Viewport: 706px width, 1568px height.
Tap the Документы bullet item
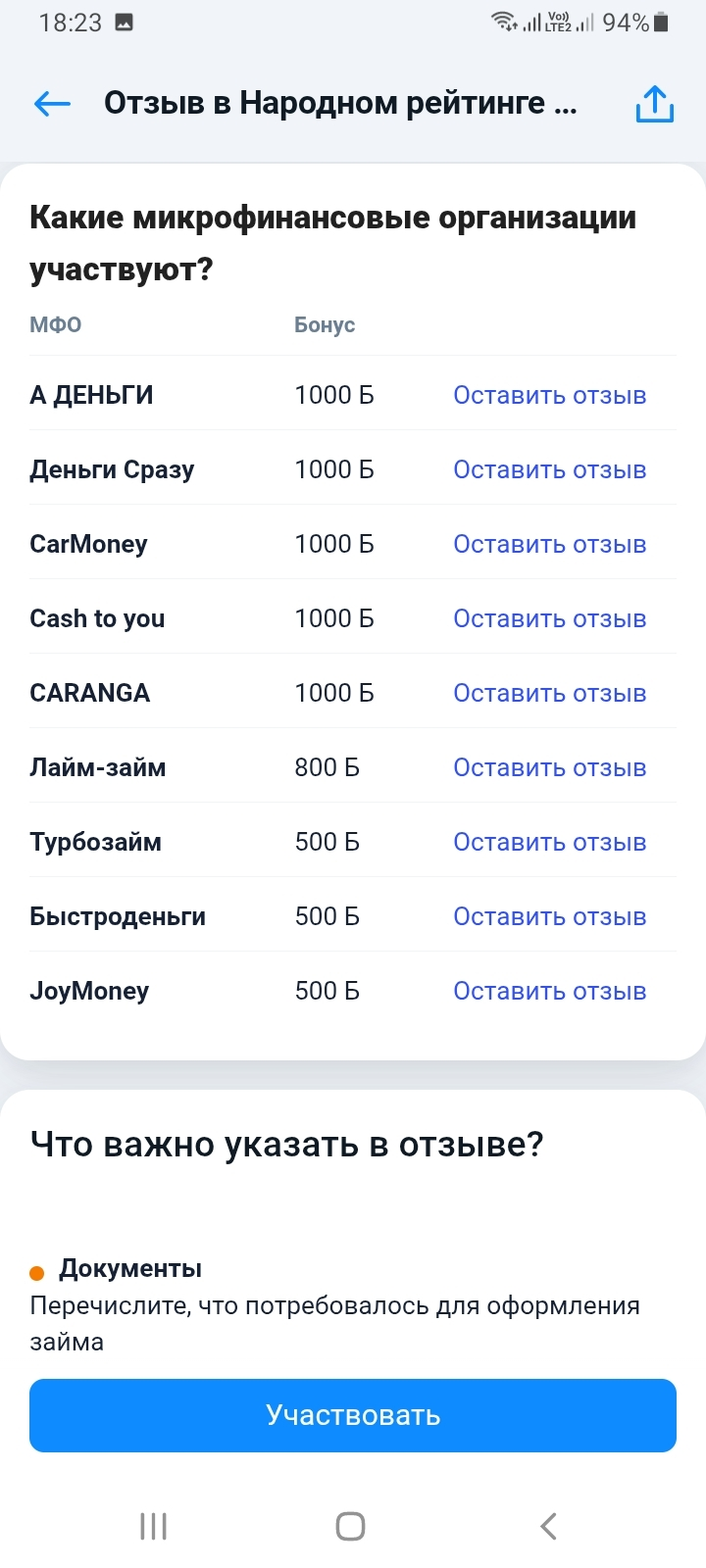[129, 1268]
